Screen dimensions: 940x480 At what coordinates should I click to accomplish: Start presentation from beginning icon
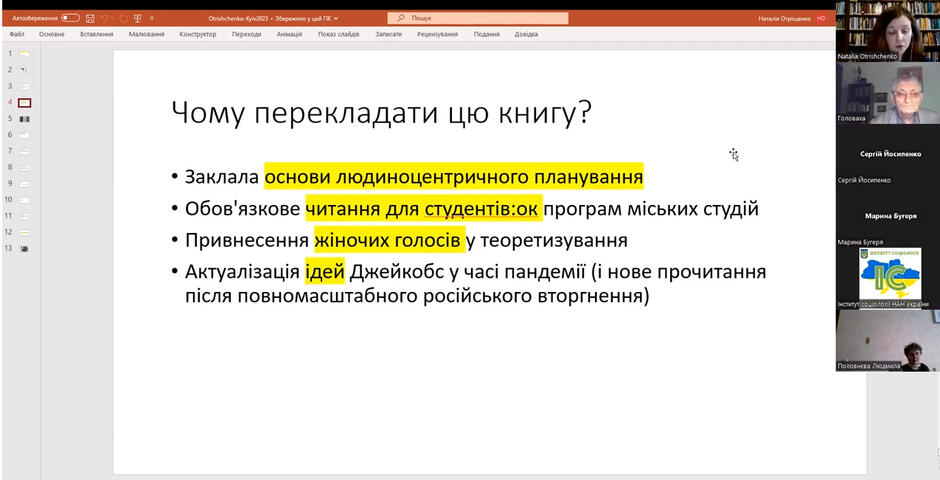point(138,18)
